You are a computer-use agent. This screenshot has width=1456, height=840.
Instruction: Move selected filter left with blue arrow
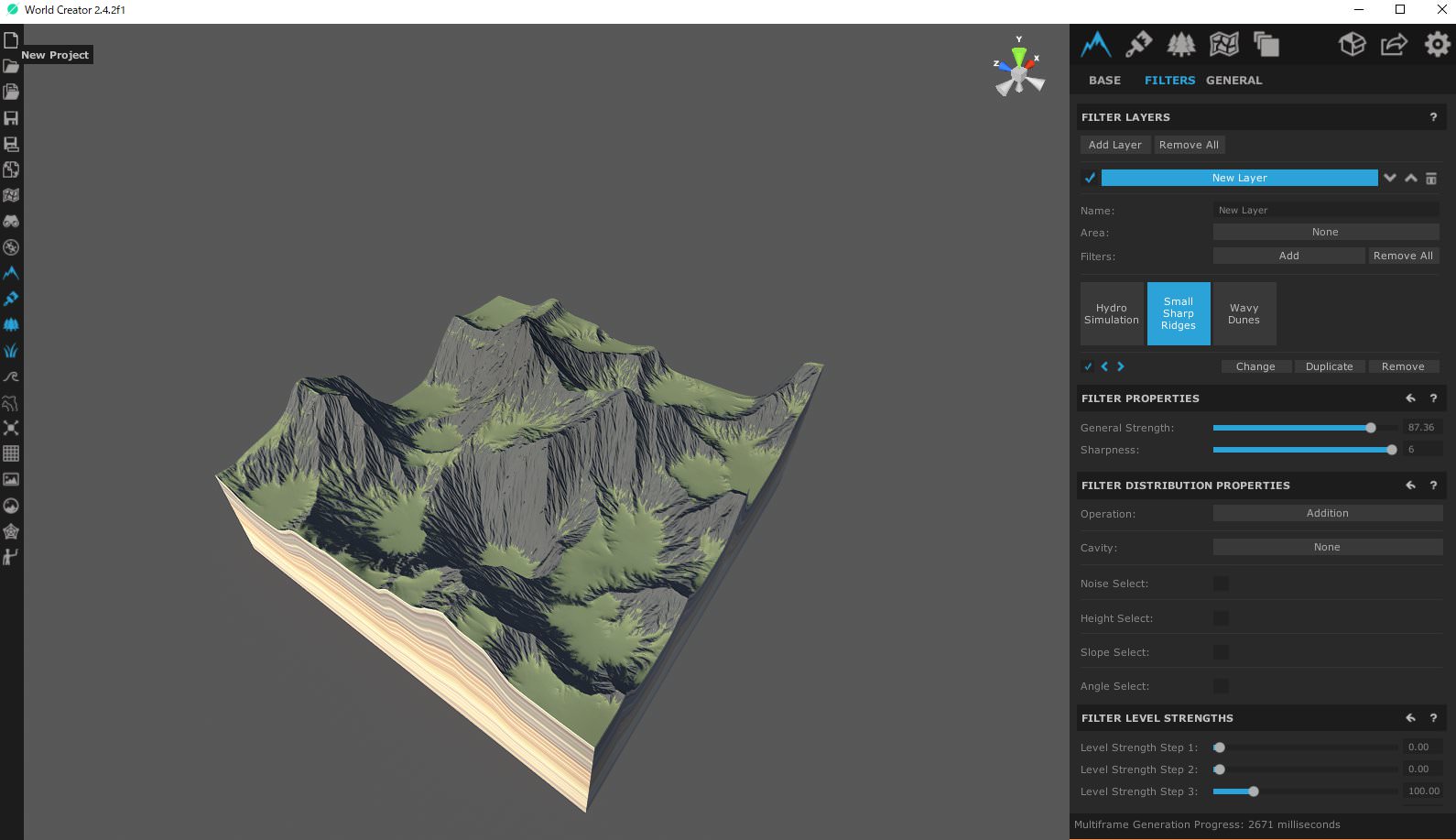tap(1104, 366)
